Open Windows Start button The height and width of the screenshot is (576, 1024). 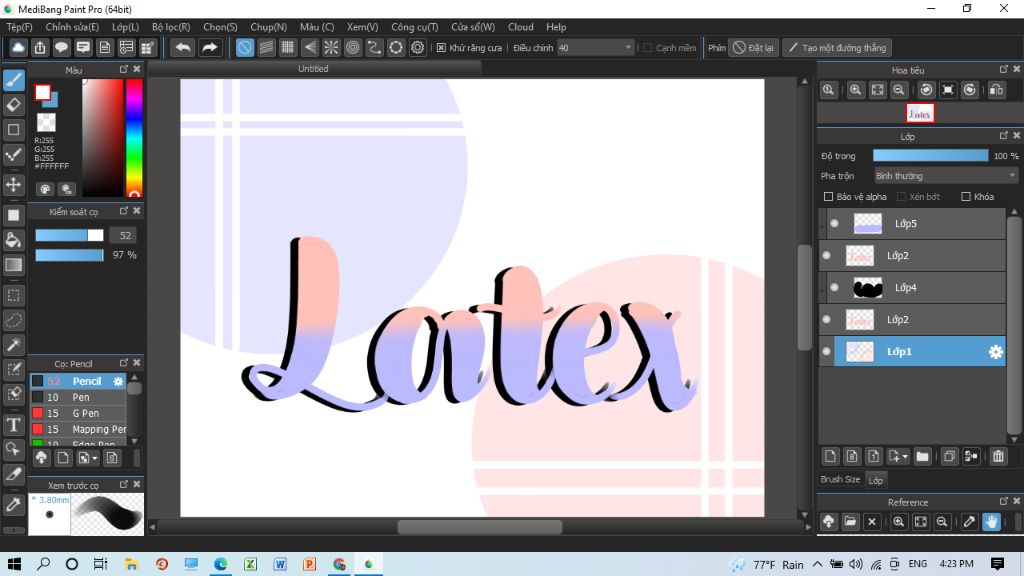click(x=14, y=564)
